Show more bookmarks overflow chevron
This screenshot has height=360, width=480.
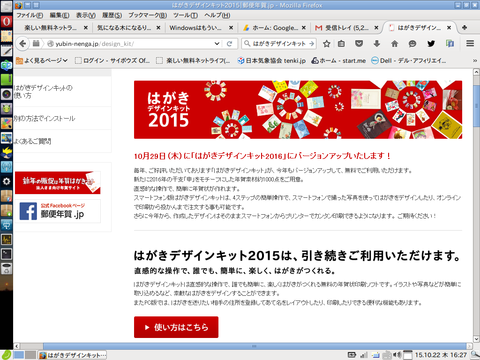pyautogui.click(x=475, y=61)
